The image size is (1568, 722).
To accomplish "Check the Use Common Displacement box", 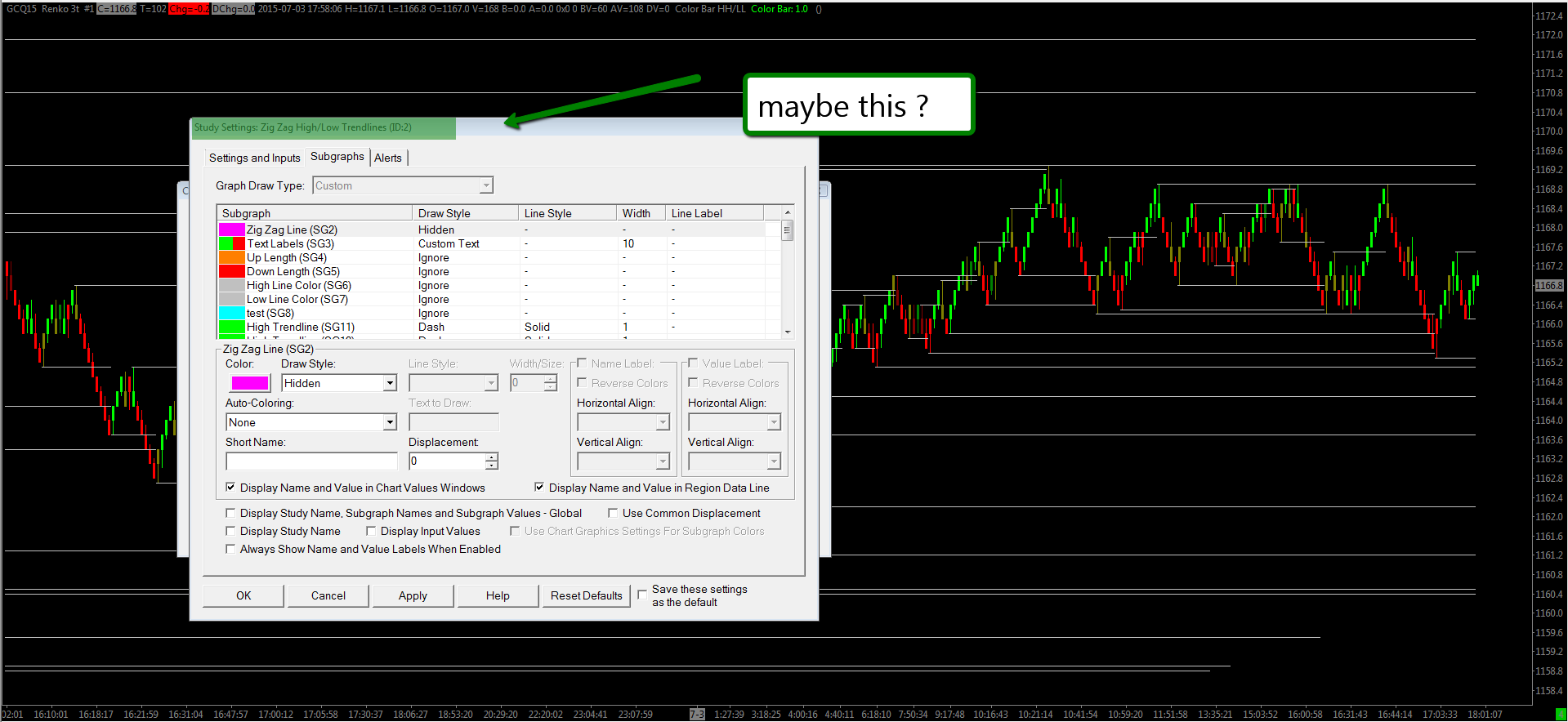I will click(613, 513).
